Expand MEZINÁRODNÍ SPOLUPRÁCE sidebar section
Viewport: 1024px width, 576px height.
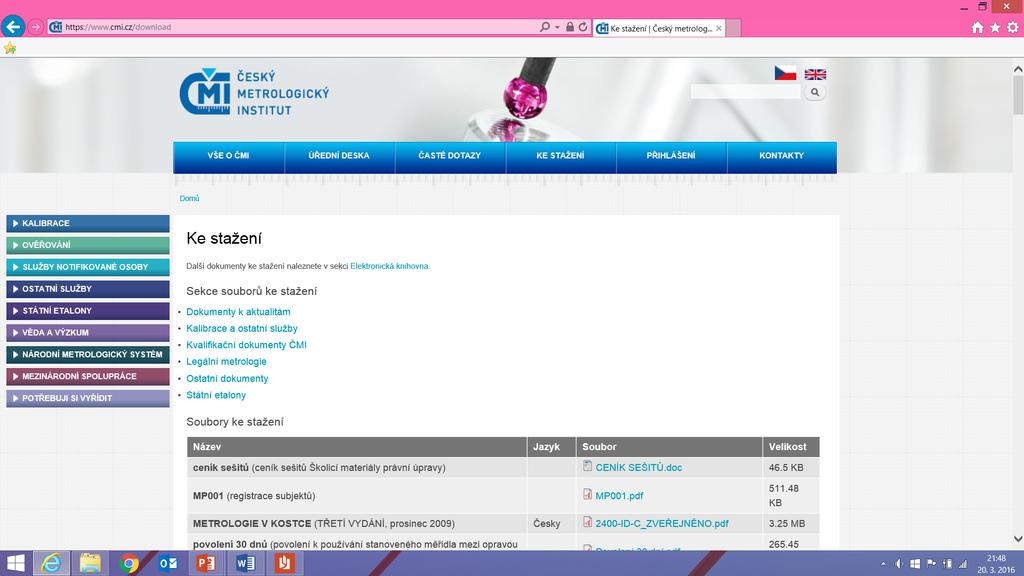88,376
